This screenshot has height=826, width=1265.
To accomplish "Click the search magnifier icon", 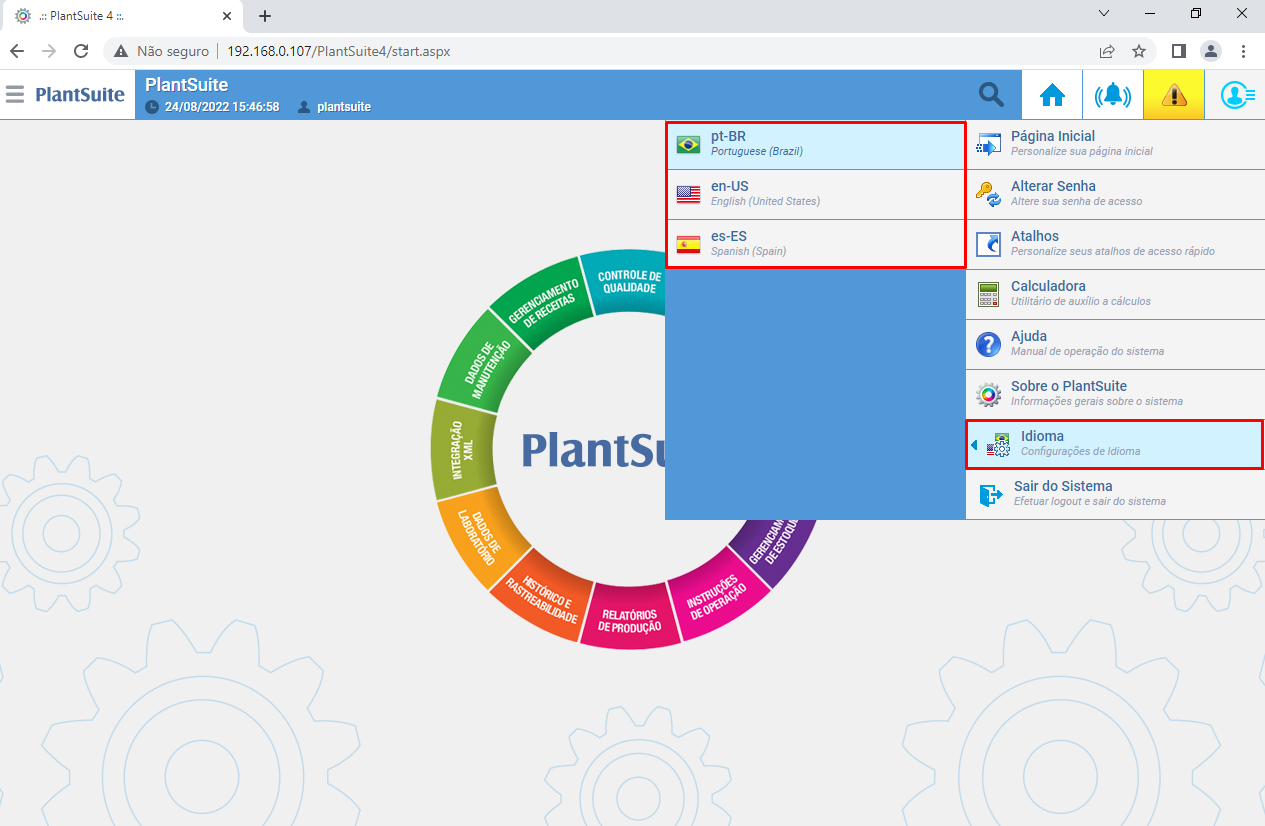I will 991,95.
